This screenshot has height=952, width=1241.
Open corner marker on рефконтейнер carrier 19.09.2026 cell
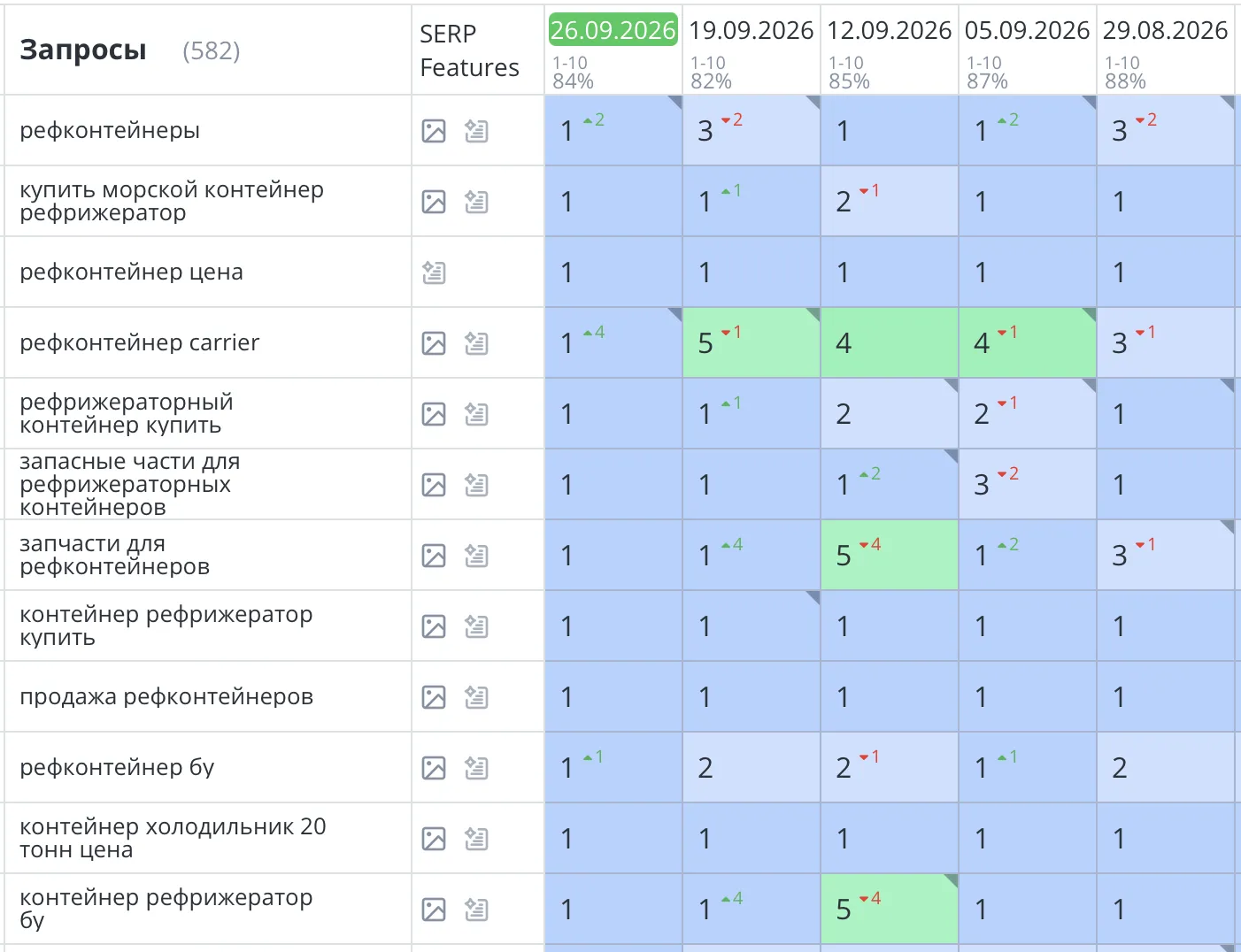pos(814,313)
